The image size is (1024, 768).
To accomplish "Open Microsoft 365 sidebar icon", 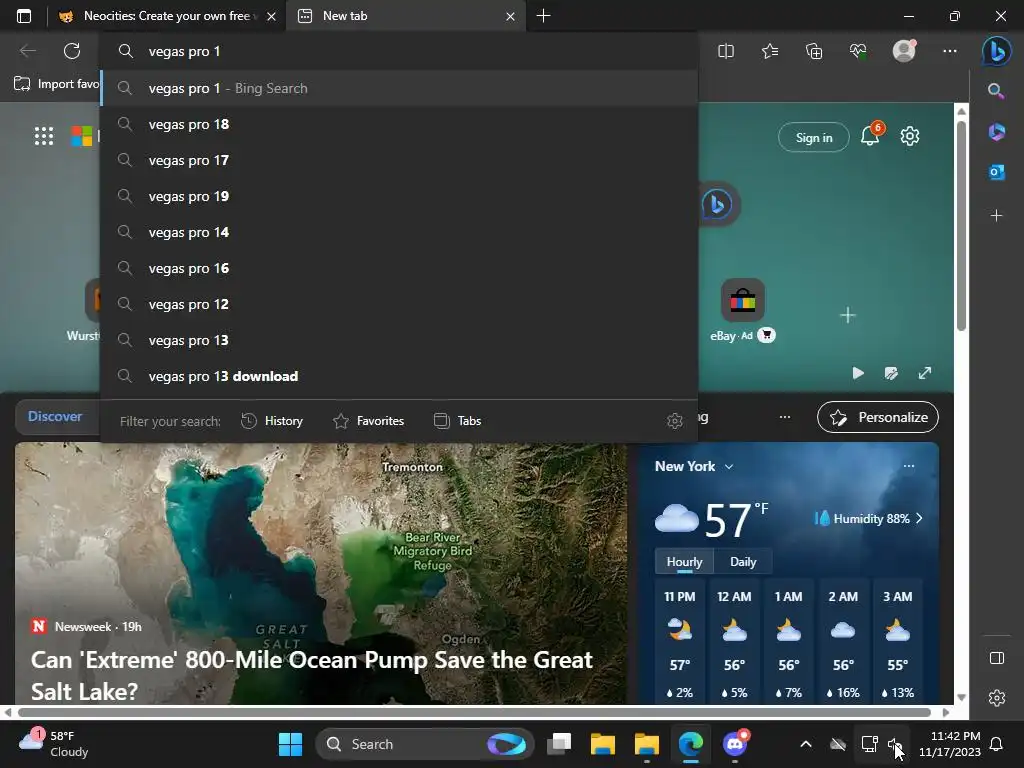I will point(996,132).
